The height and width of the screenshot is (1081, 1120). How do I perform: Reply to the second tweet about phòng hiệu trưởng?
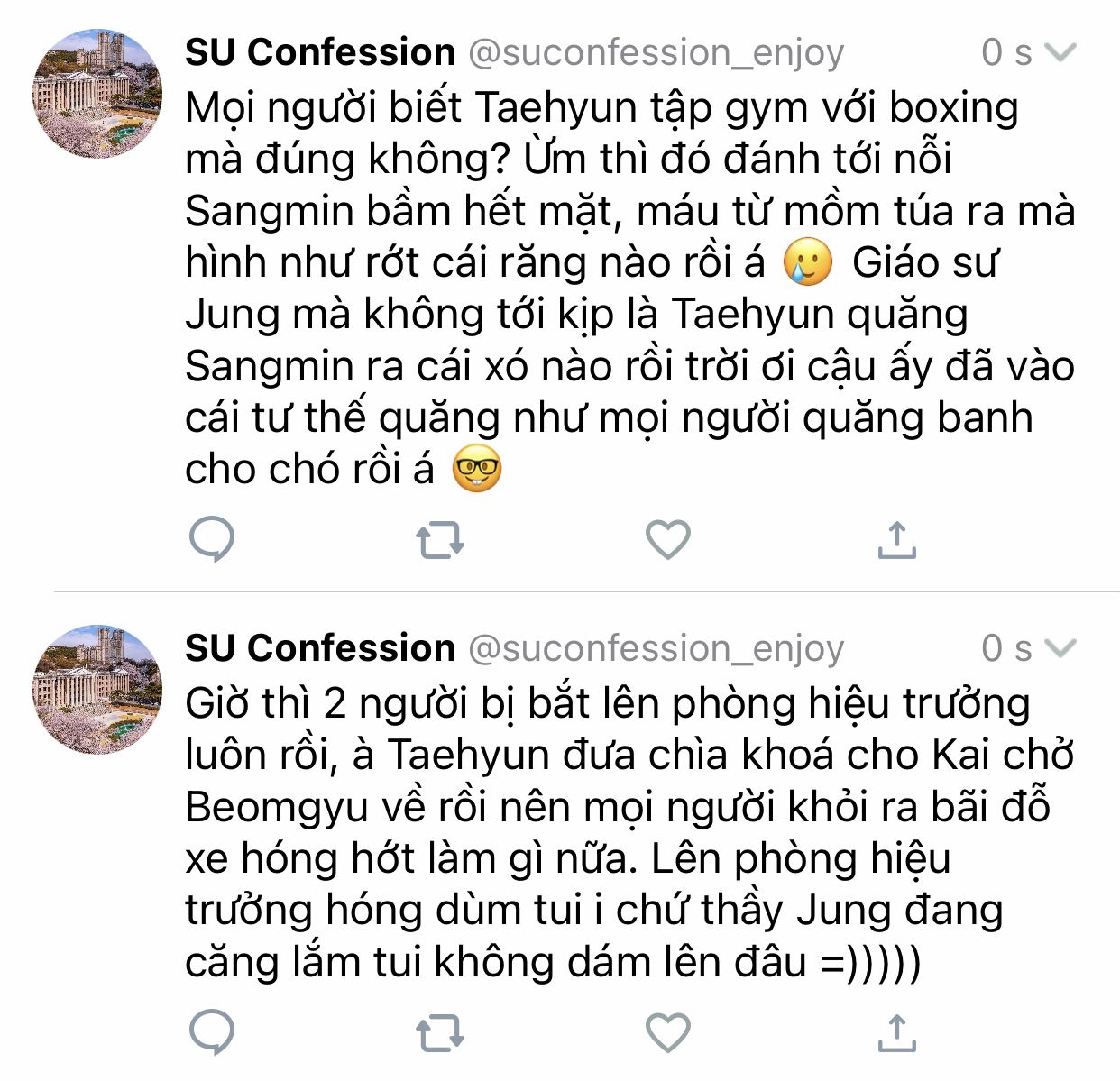coord(212,1032)
